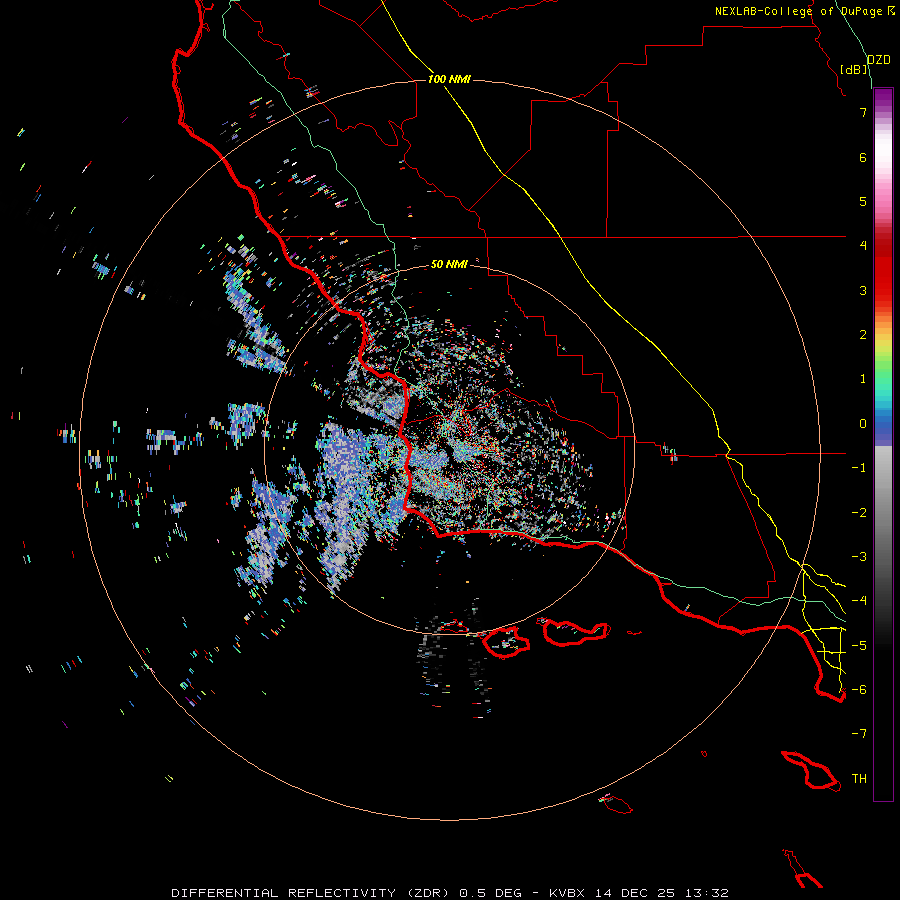Click the 14 DEC 25 13:32 timestamp
Screen dimensions: 900x900
tap(661, 893)
